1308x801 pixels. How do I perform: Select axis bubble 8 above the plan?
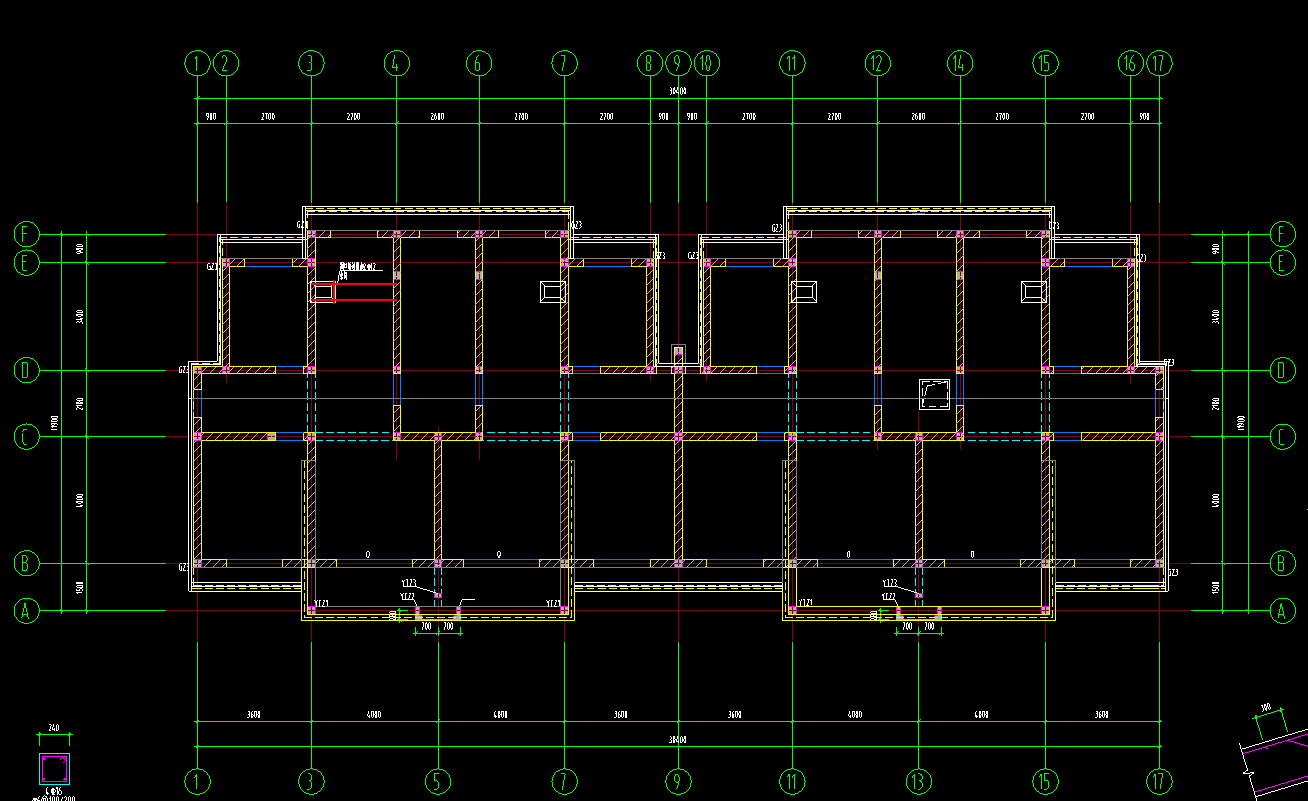coord(649,64)
